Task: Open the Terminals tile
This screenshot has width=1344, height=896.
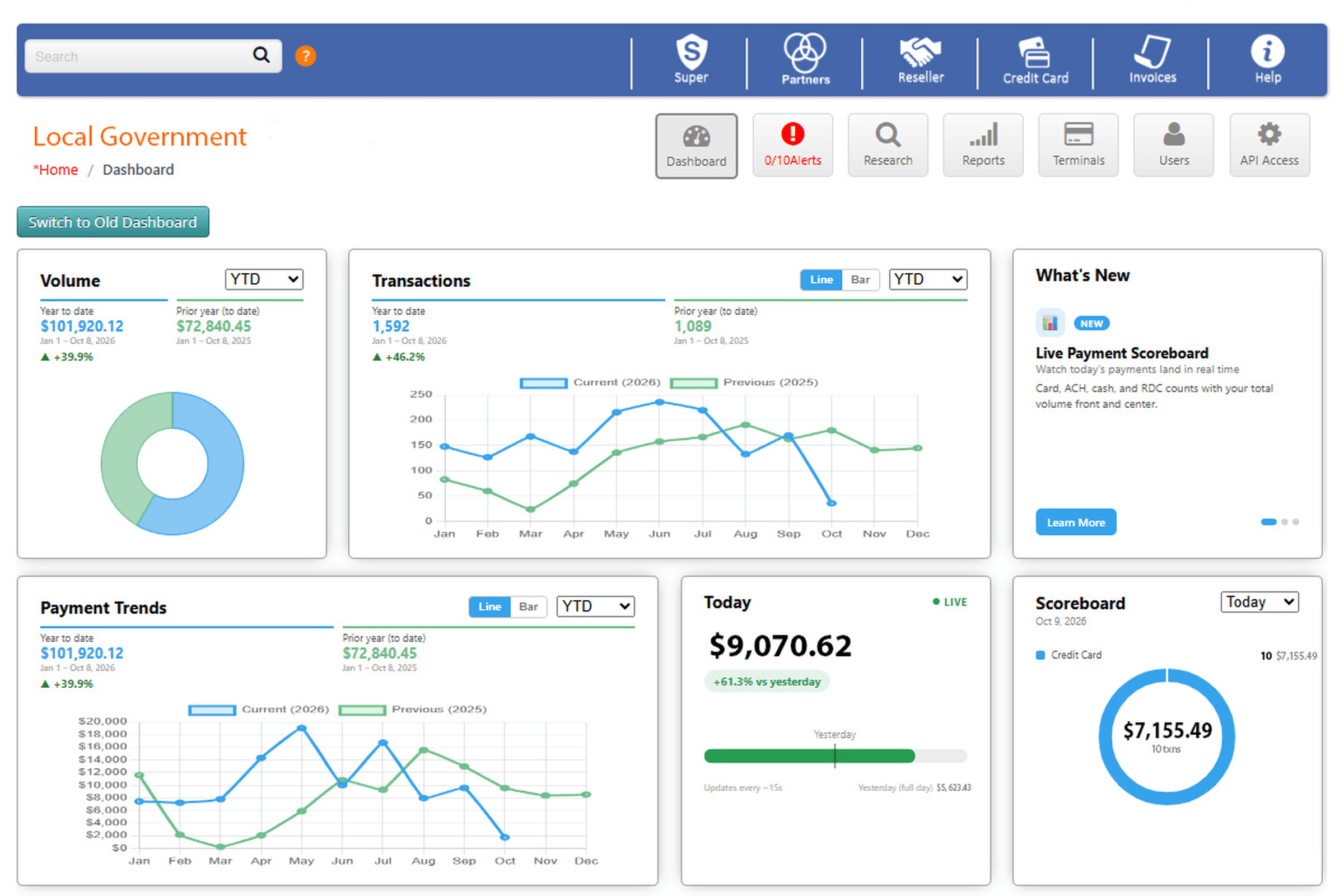Action: point(1079,145)
